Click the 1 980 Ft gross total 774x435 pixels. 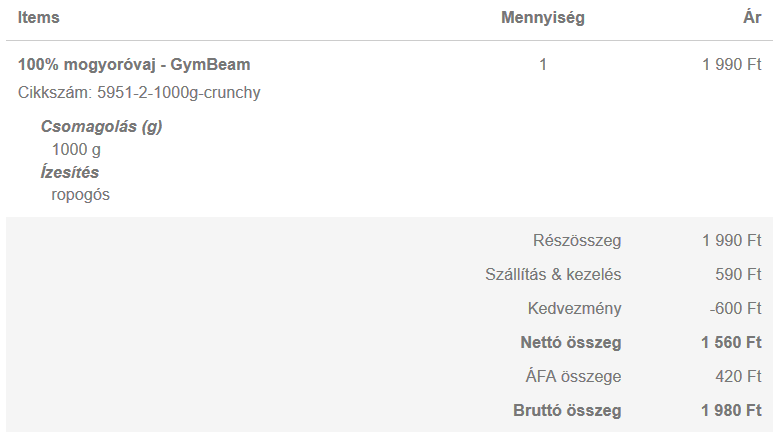[731, 411]
